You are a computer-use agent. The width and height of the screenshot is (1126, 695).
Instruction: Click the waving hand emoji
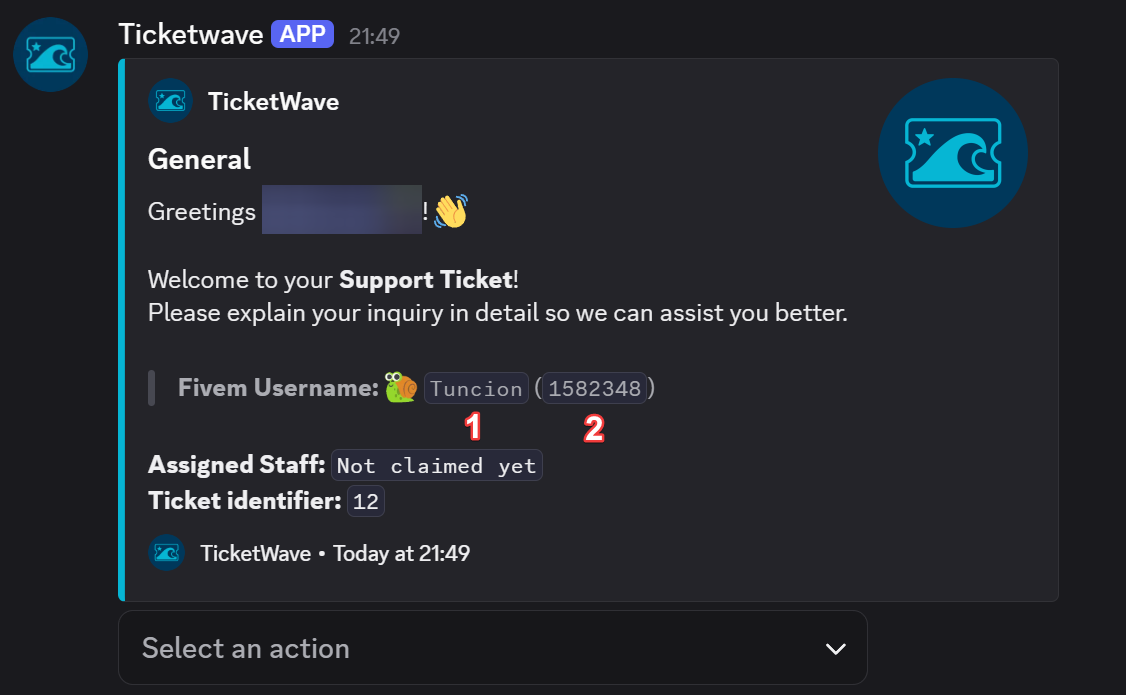(x=451, y=211)
